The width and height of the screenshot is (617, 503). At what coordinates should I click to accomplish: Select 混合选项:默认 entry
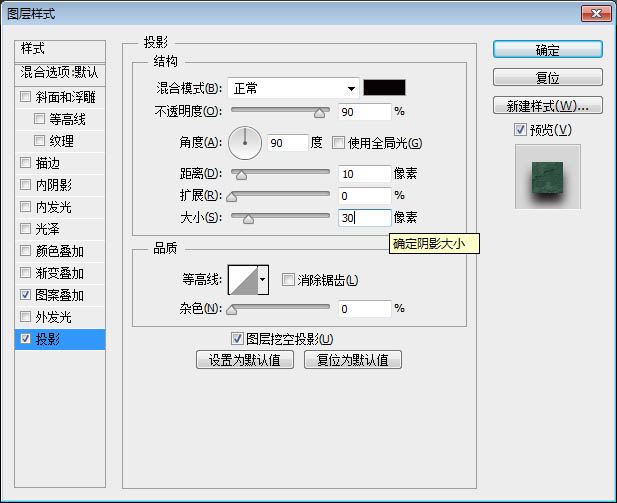(60, 74)
